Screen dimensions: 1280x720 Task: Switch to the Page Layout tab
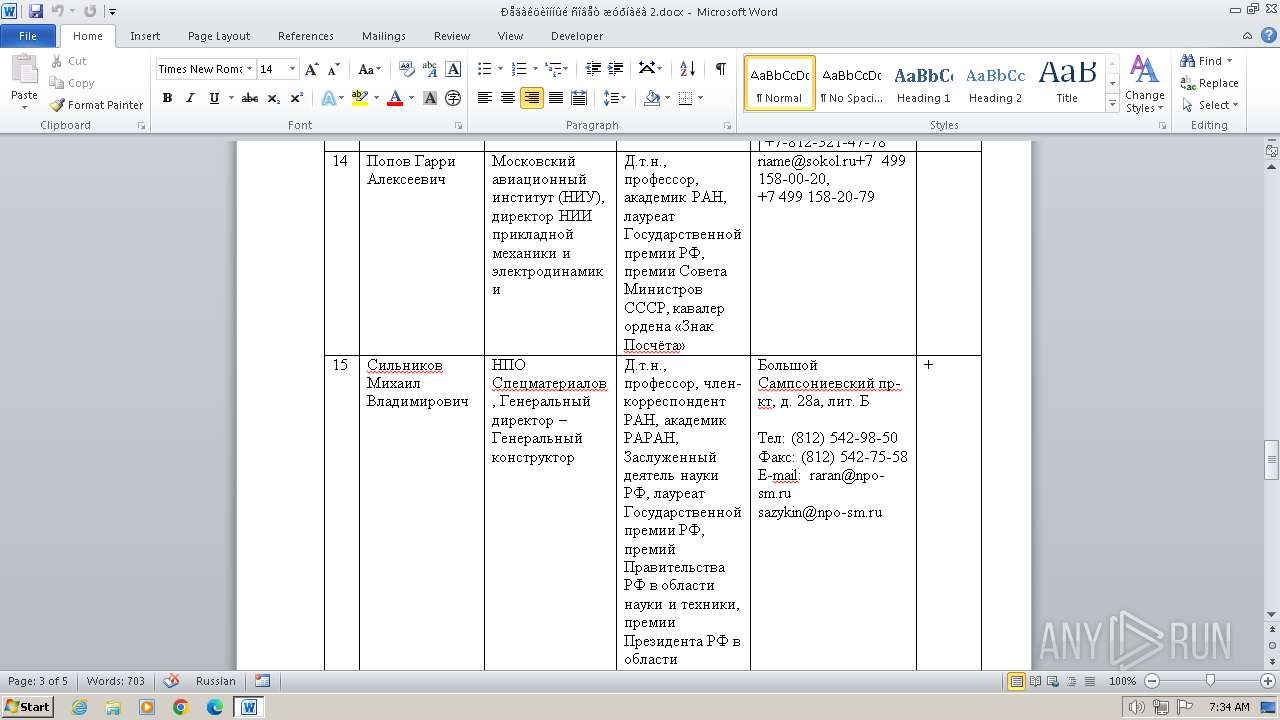click(219, 36)
